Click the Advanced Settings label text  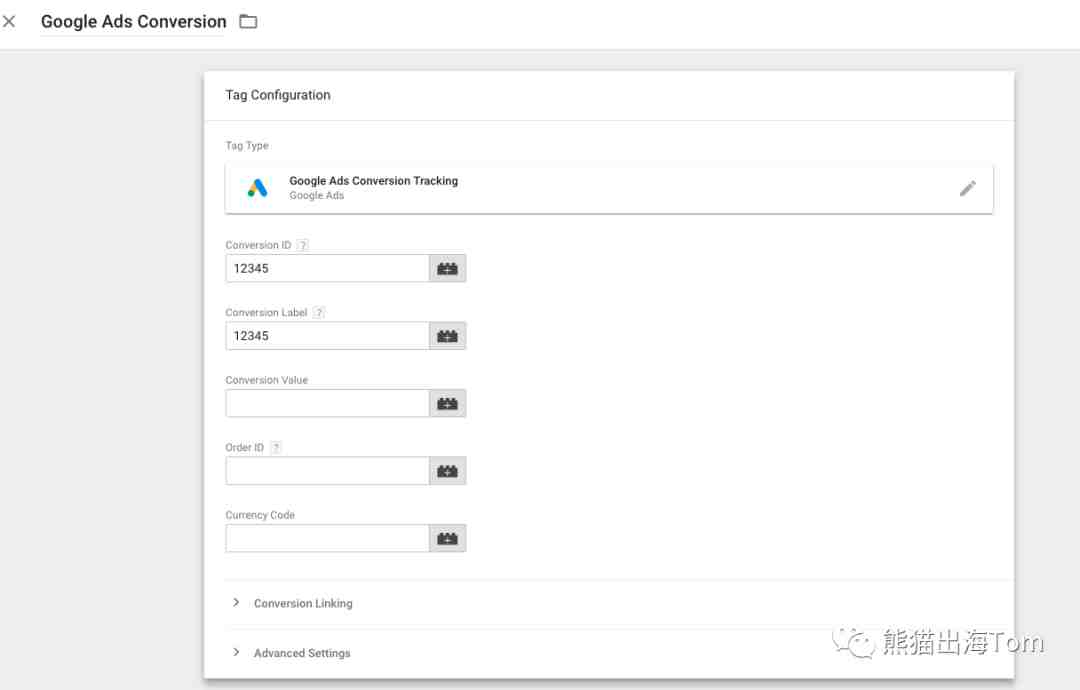[x=302, y=653]
